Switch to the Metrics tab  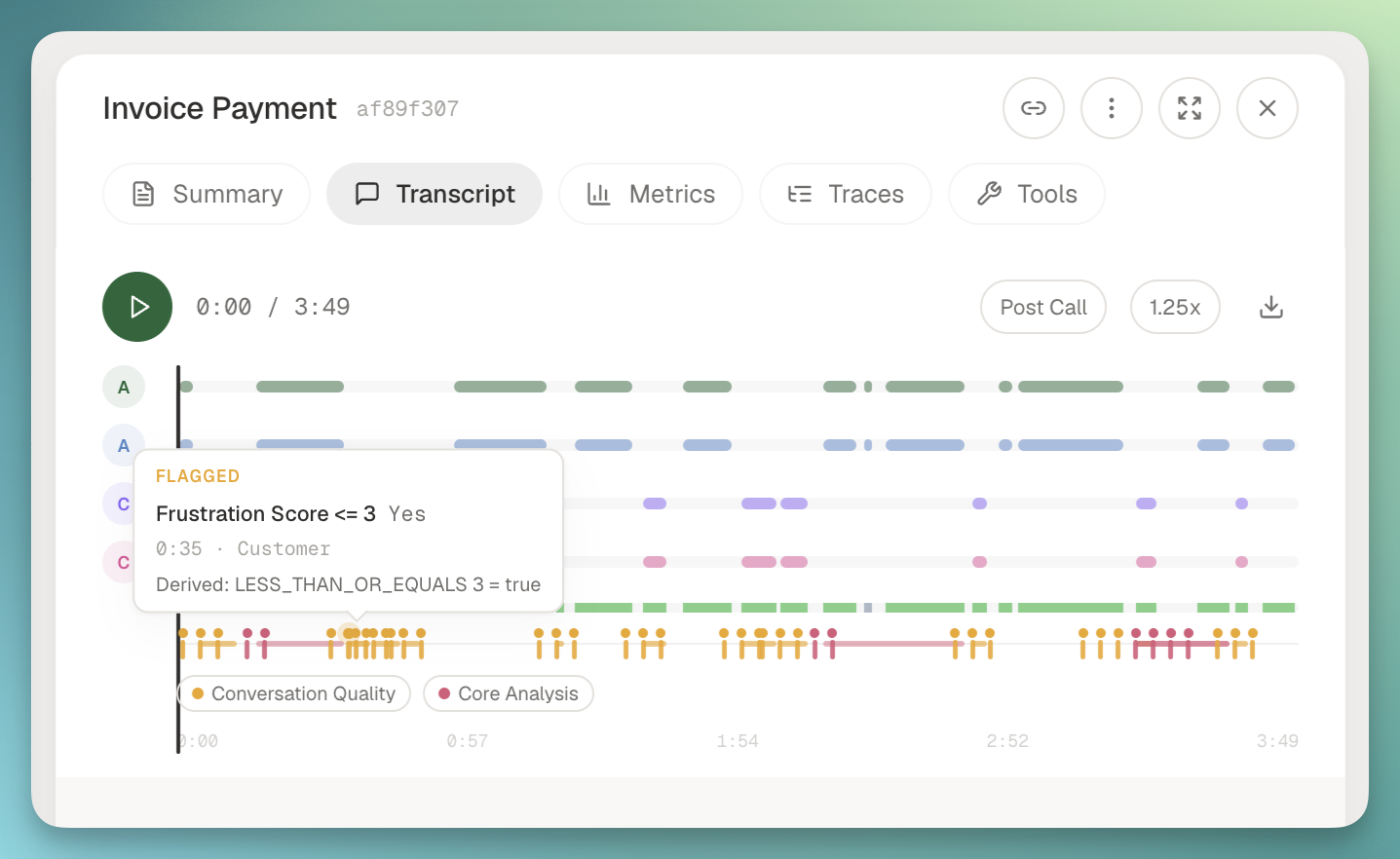(651, 194)
